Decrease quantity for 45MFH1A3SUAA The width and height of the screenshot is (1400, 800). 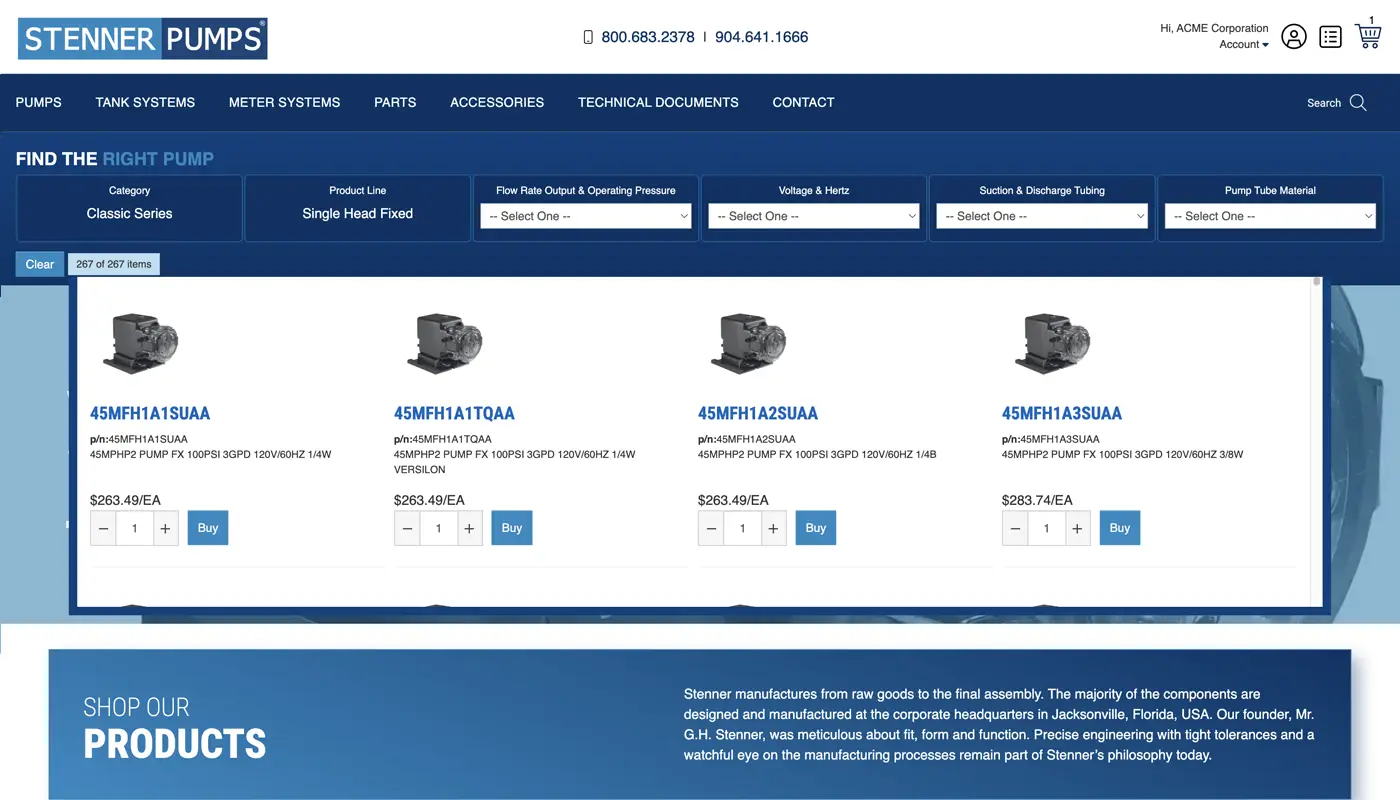tap(1016, 528)
